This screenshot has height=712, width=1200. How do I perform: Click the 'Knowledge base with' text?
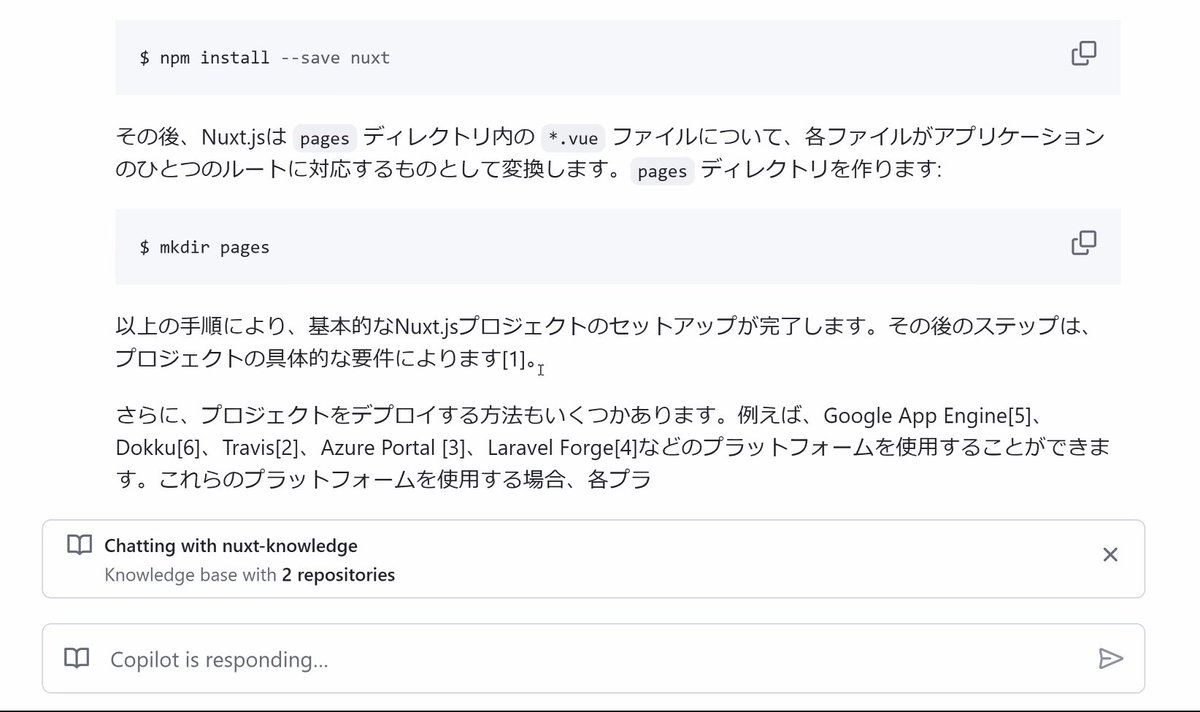(190, 575)
